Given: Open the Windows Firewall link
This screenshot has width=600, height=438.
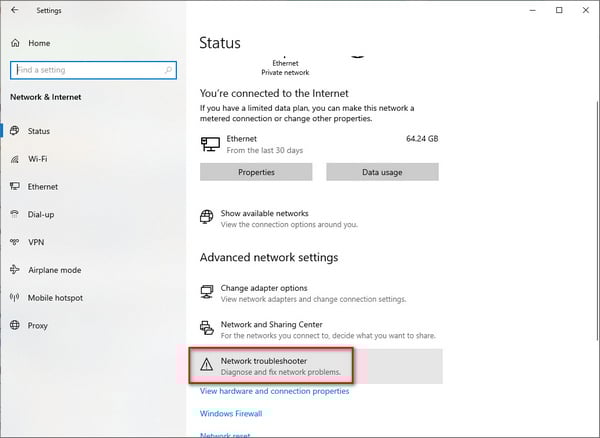Looking at the screenshot, I should tap(231, 414).
